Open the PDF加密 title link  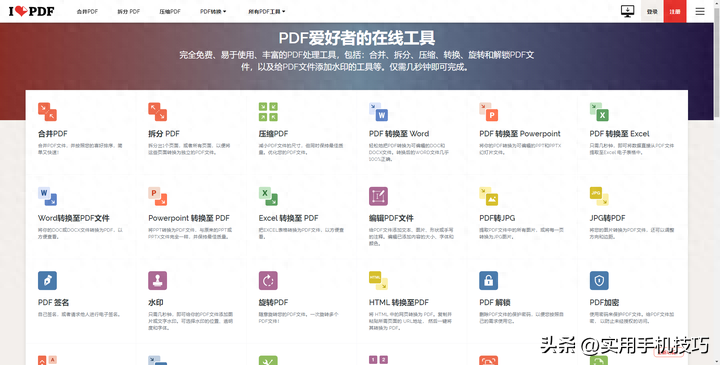(x=604, y=303)
